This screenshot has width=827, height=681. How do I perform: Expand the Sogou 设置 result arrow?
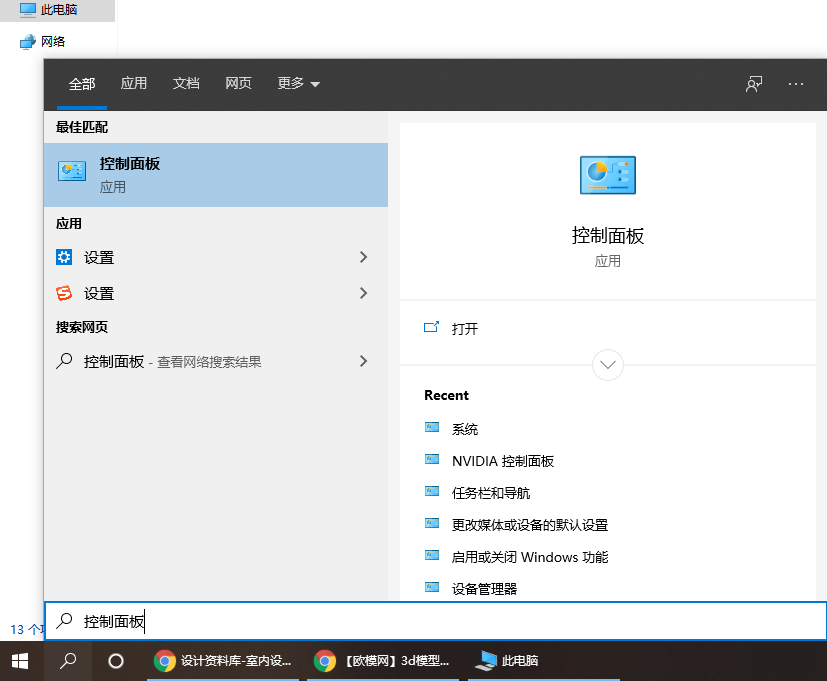[x=363, y=293]
